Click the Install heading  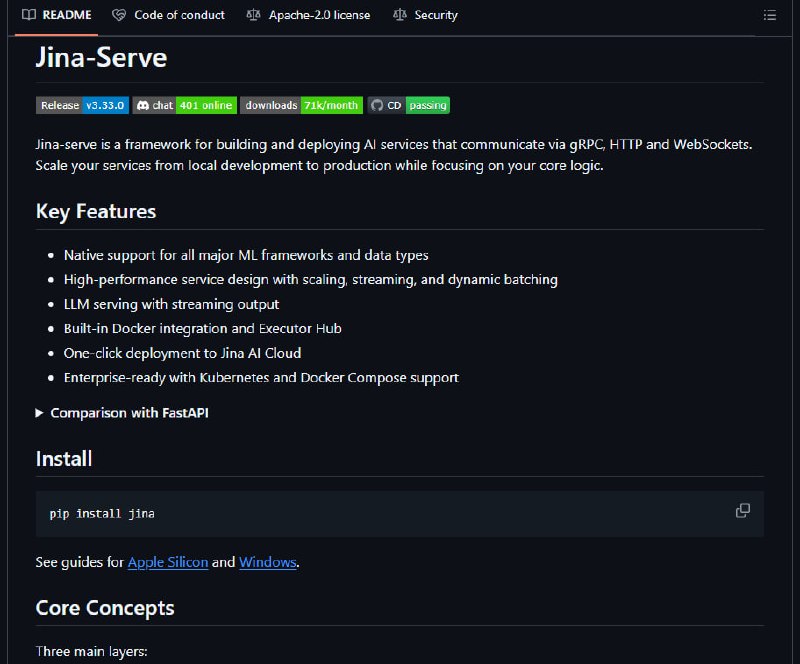pyautogui.click(x=64, y=458)
